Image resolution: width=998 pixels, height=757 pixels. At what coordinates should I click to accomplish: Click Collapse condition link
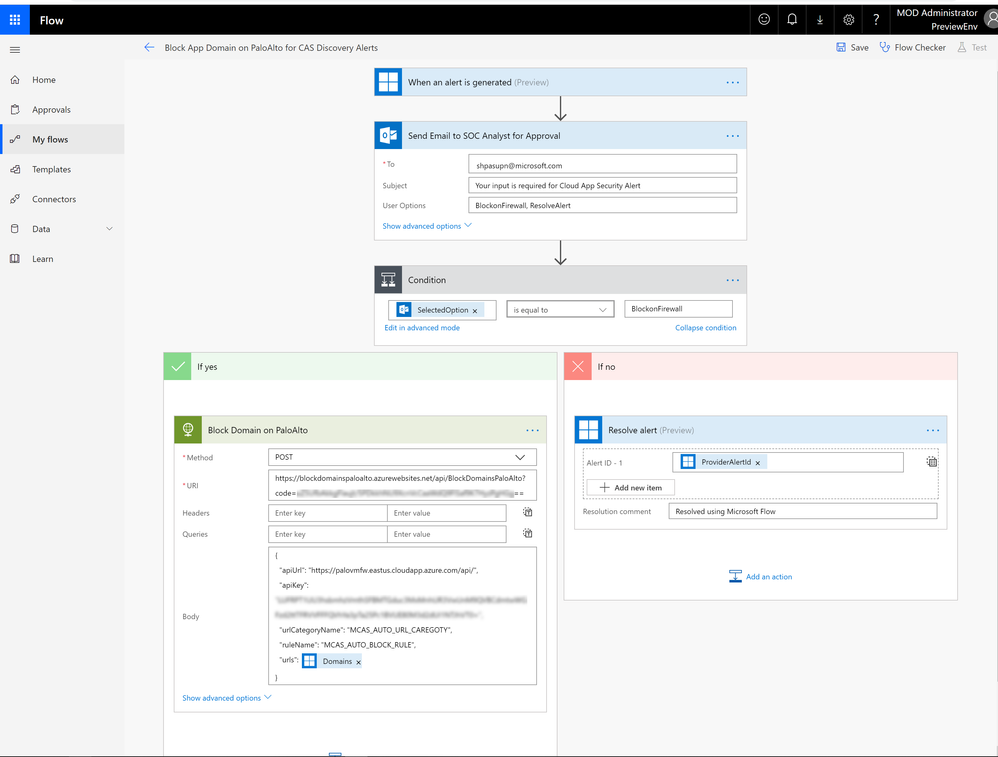(x=706, y=328)
